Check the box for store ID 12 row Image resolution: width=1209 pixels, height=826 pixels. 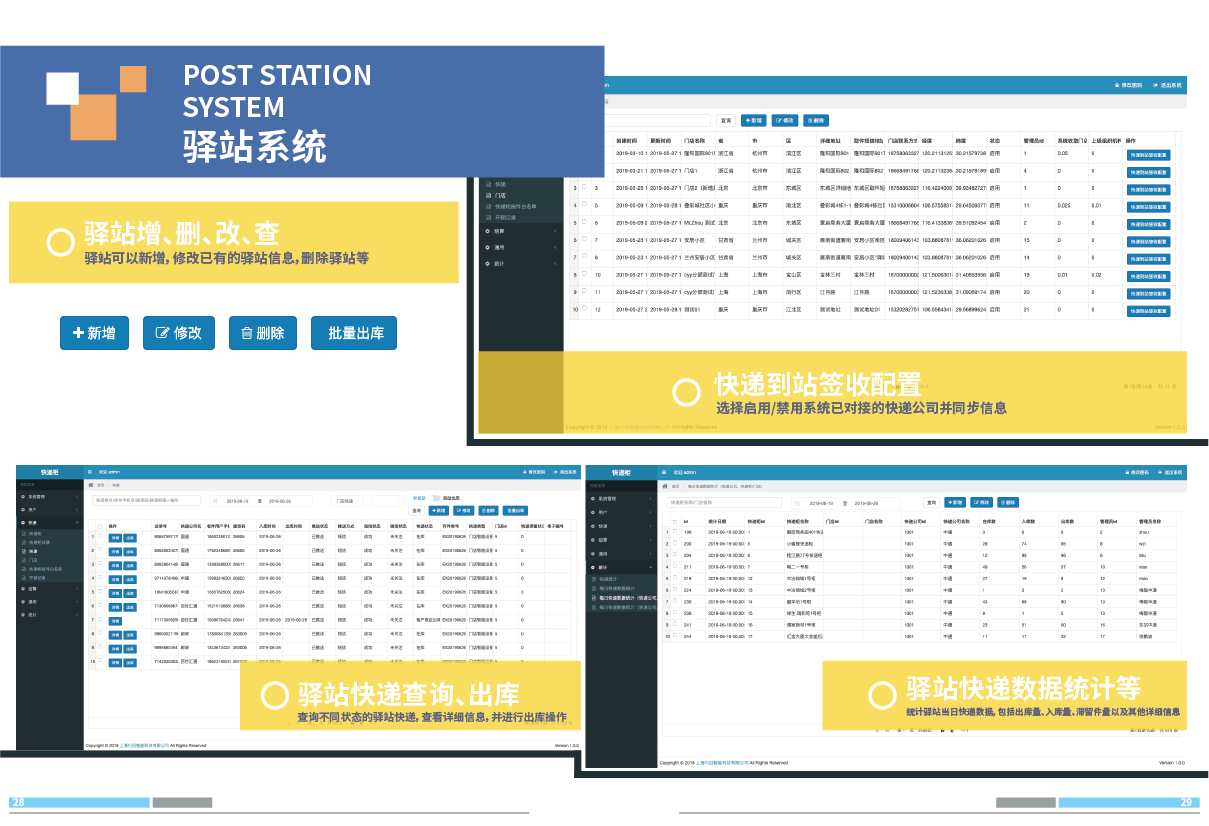pyautogui.click(x=586, y=309)
